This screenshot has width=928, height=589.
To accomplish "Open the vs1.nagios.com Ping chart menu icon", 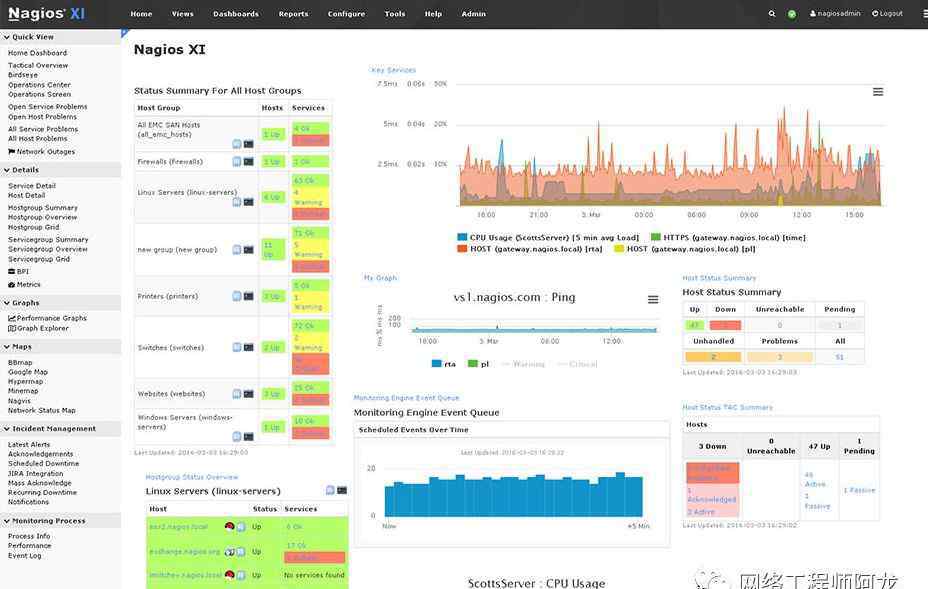I will tap(653, 300).
